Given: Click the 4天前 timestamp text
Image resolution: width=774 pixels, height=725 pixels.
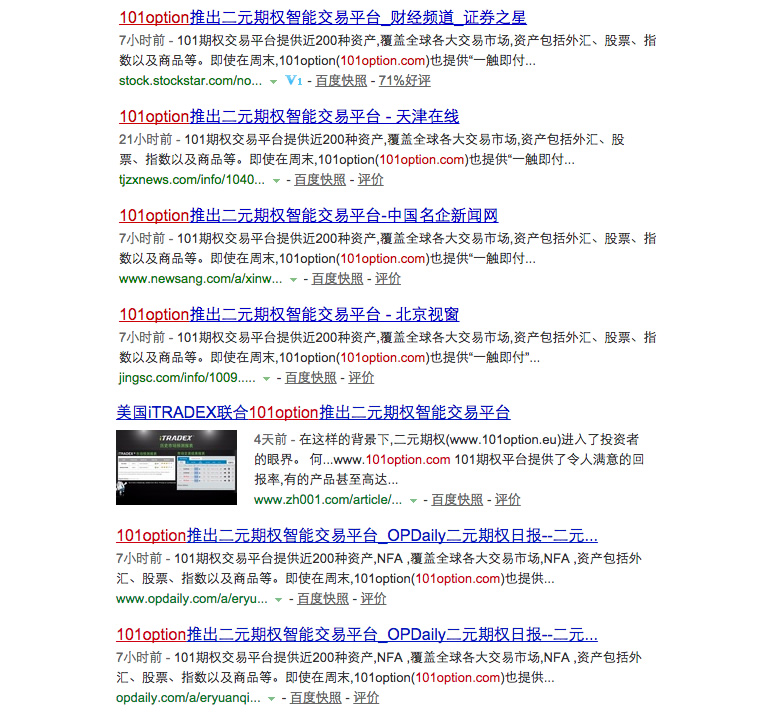Looking at the screenshot, I should pyautogui.click(x=271, y=440).
